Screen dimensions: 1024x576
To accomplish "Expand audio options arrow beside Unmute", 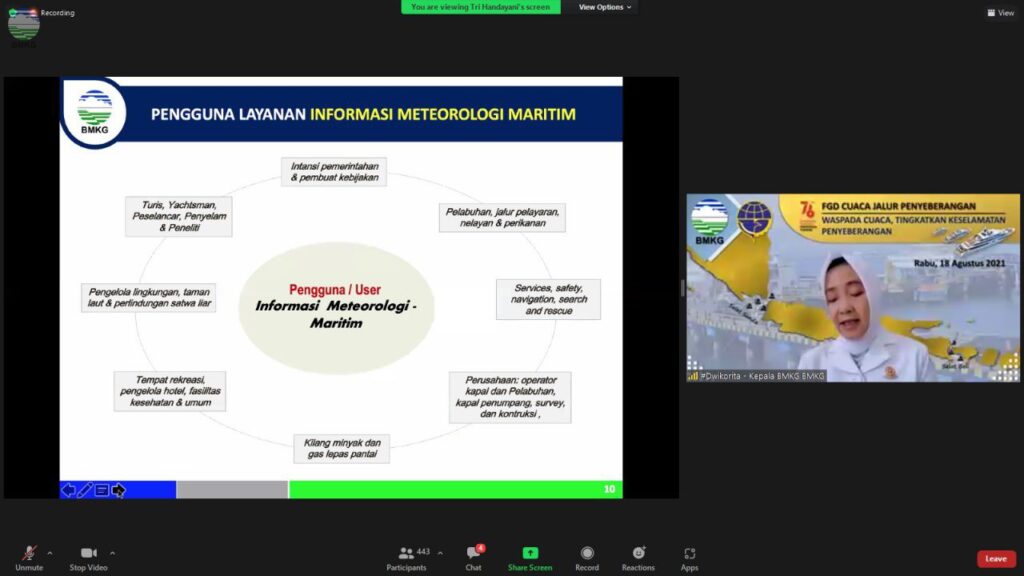I will pyautogui.click(x=50, y=552).
